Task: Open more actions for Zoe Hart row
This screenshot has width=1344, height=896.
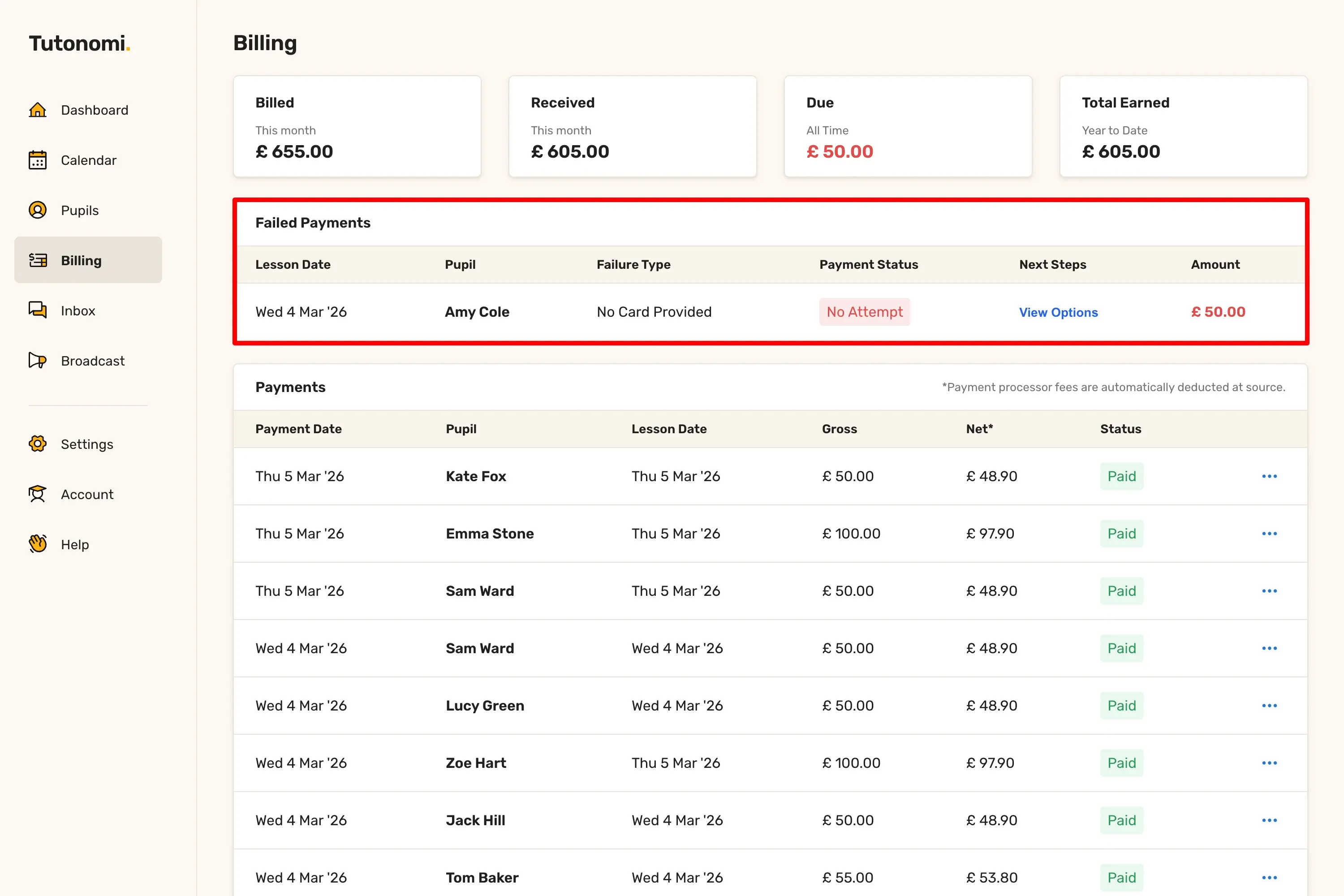Action: coord(1269,763)
